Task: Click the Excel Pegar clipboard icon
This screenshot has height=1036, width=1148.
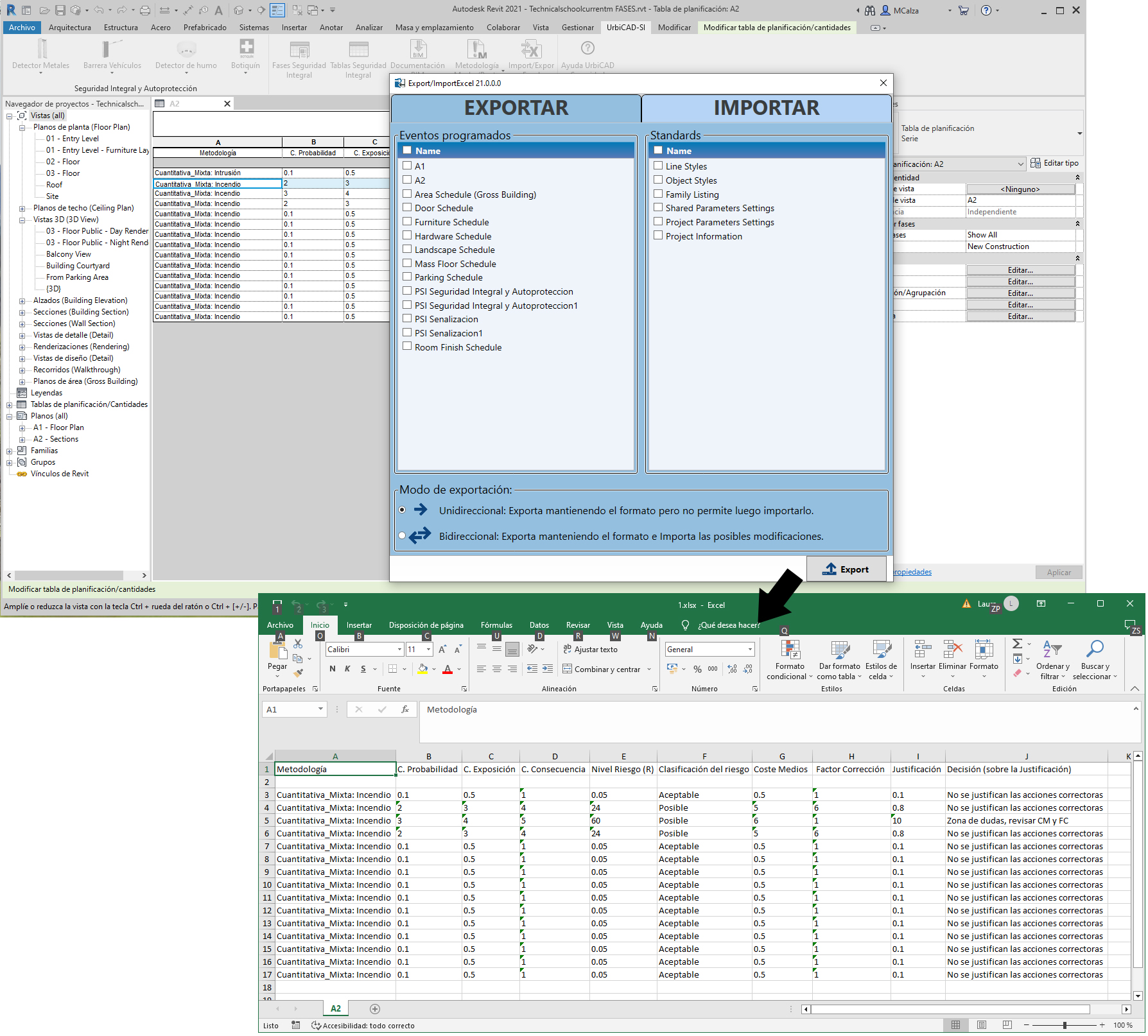Action: 278,651
